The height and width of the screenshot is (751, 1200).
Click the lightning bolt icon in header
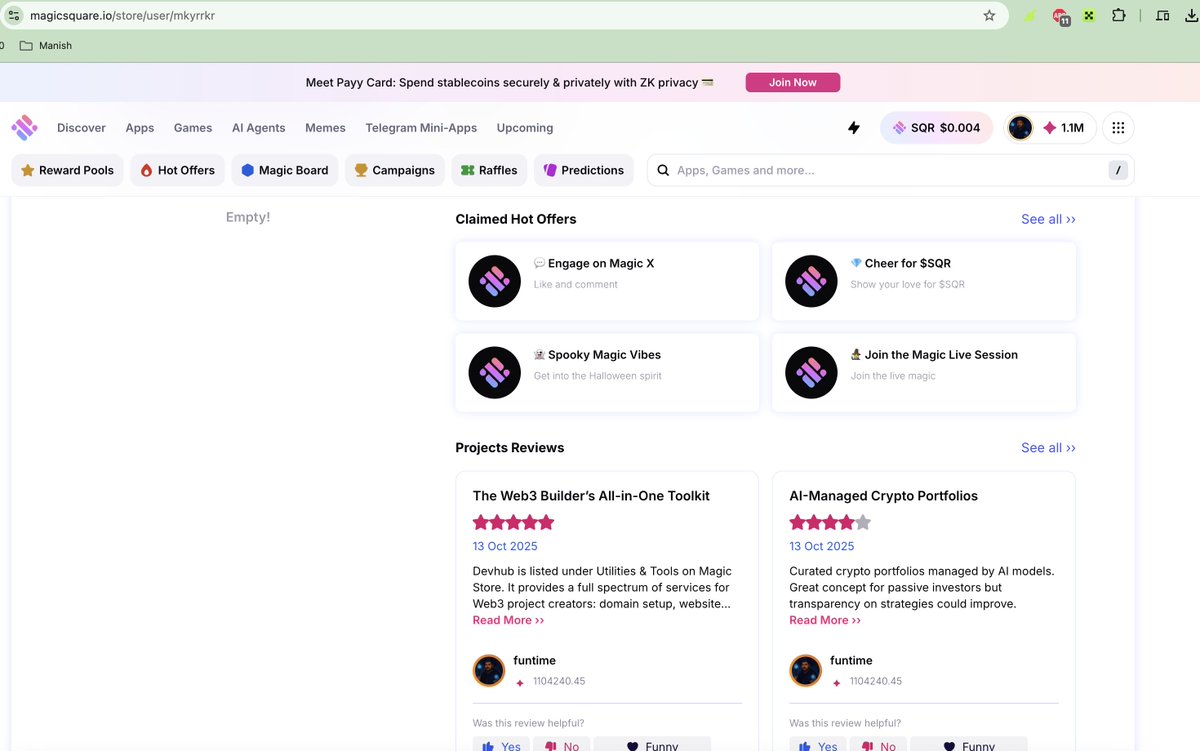[854, 128]
